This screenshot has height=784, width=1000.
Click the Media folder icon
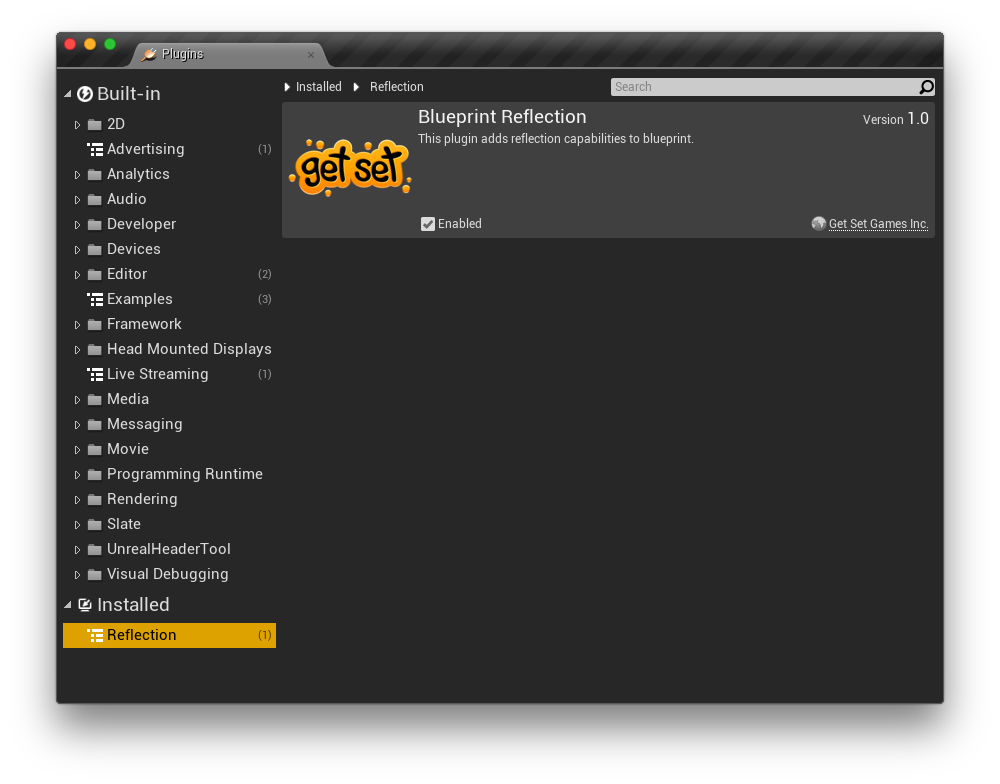[94, 399]
